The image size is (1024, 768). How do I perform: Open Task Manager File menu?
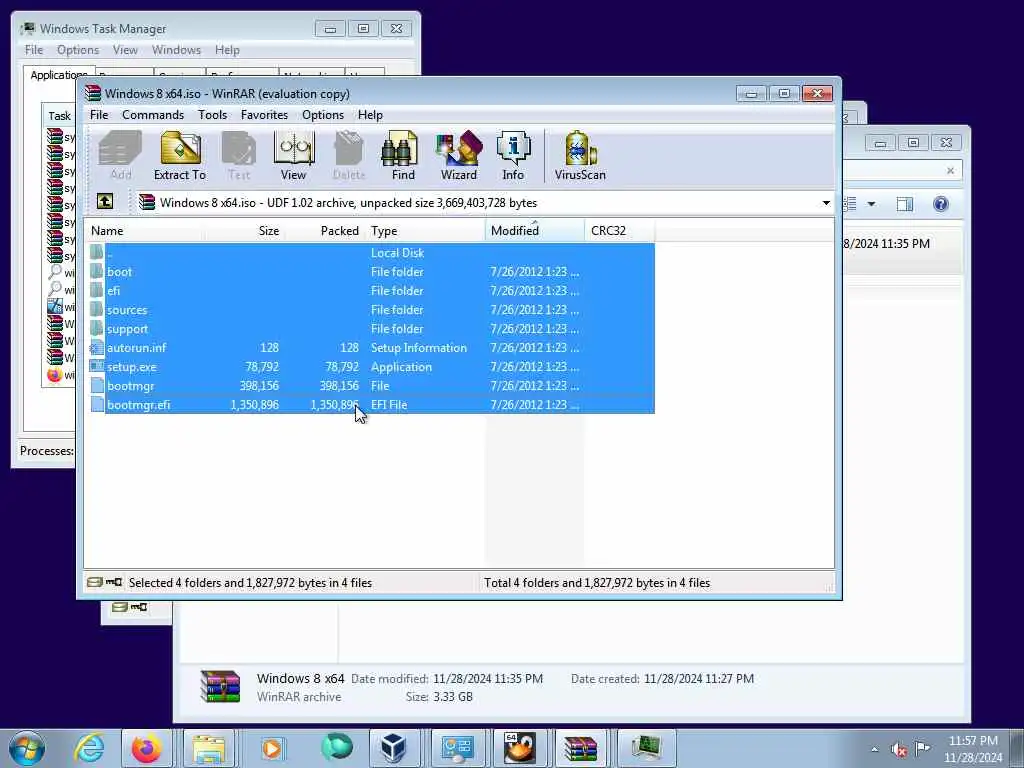click(x=34, y=50)
